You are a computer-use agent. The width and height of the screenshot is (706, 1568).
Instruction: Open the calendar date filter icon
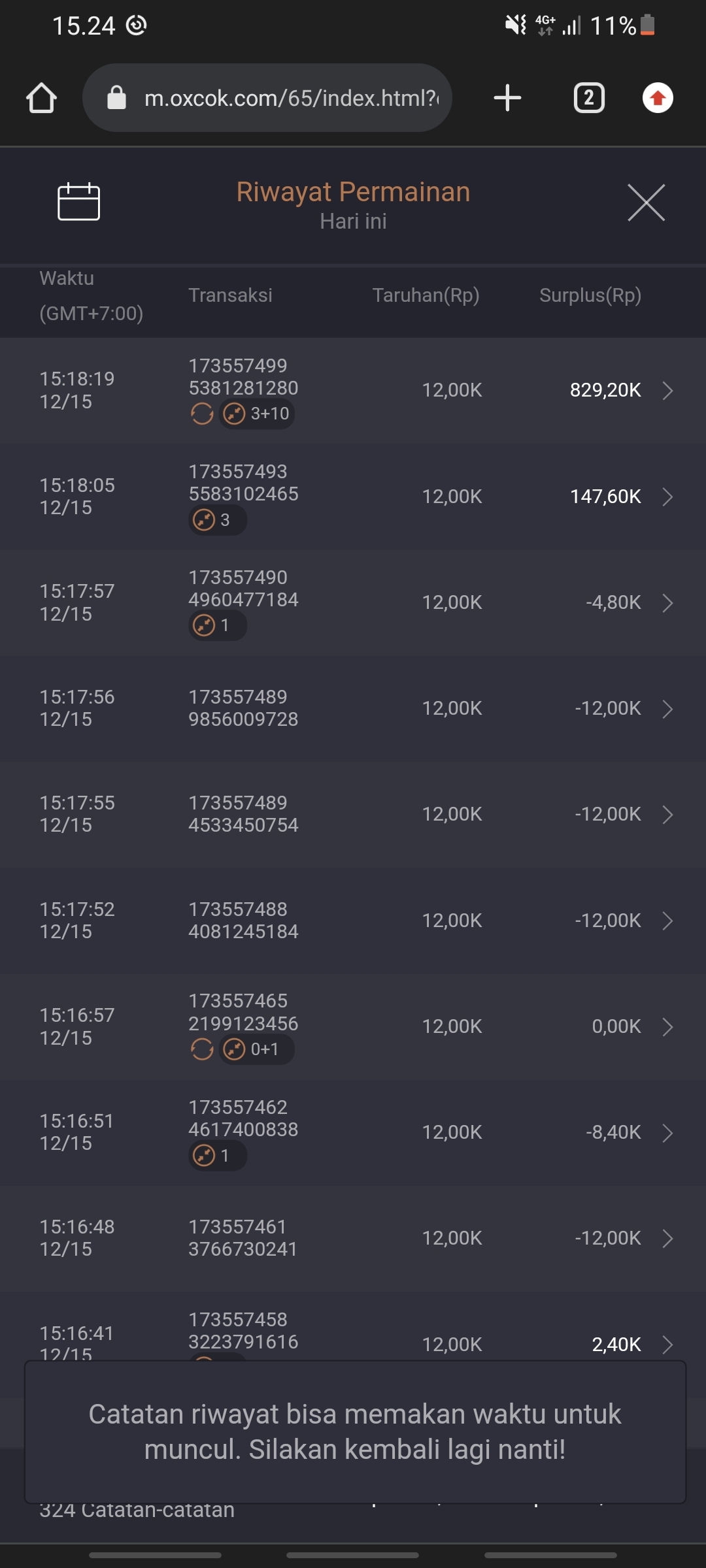coord(78,202)
